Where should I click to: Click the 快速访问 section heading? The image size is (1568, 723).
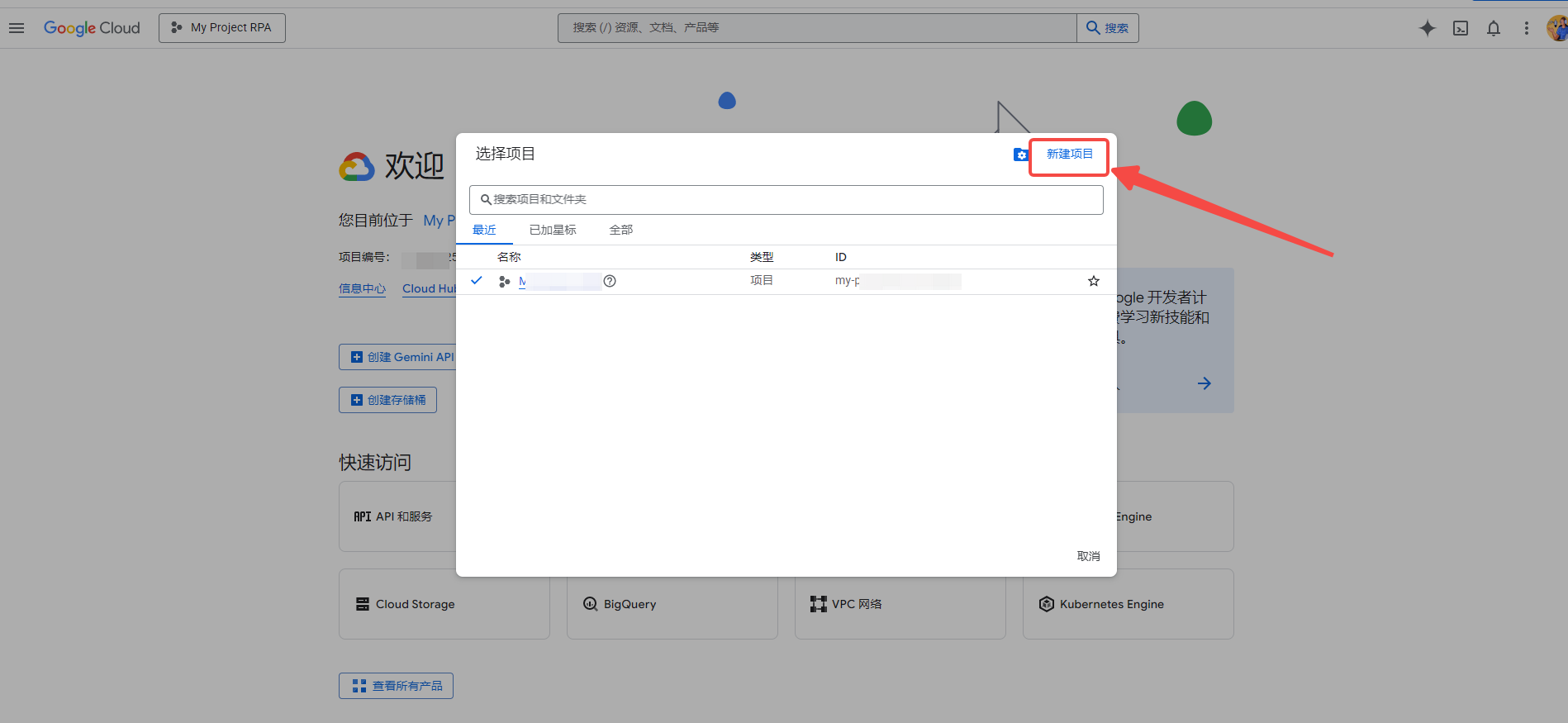tap(375, 463)
